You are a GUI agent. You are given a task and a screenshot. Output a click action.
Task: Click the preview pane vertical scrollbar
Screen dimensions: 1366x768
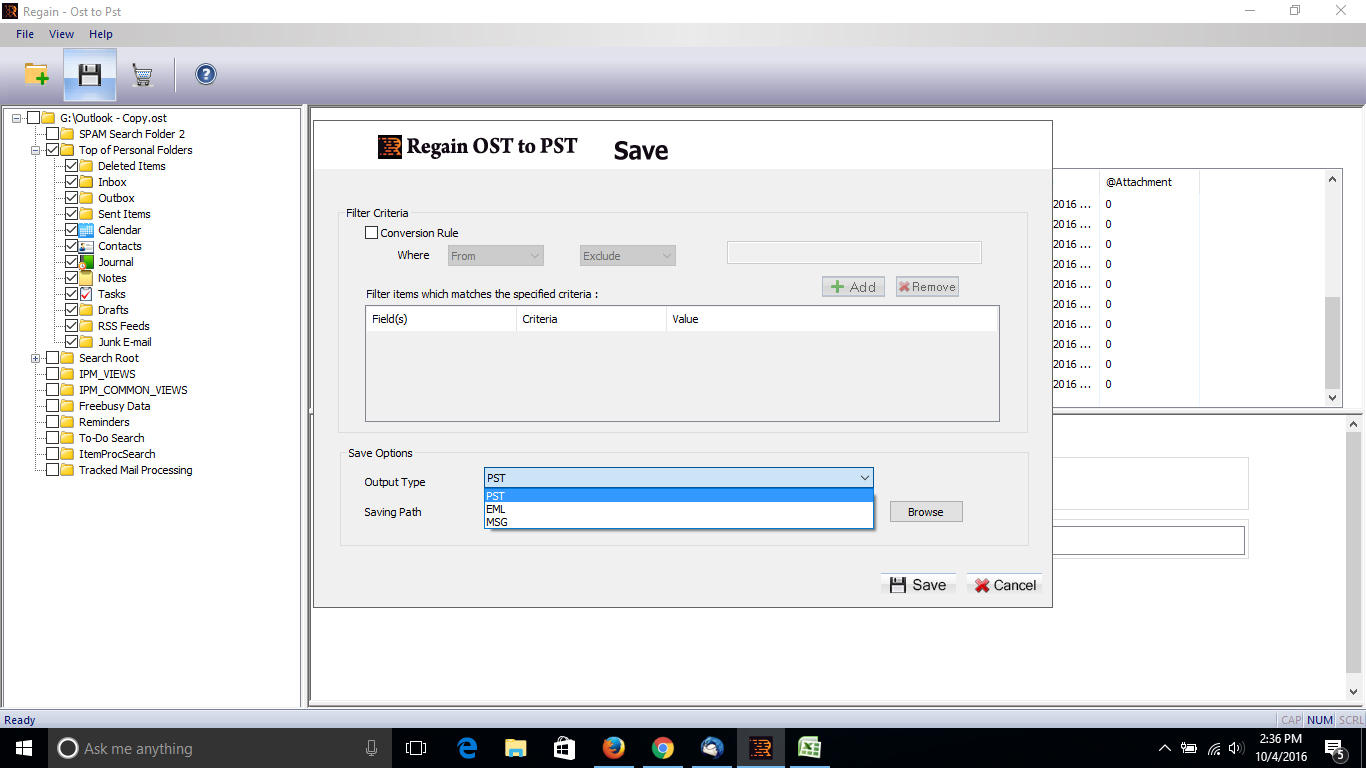(1354, 552)
